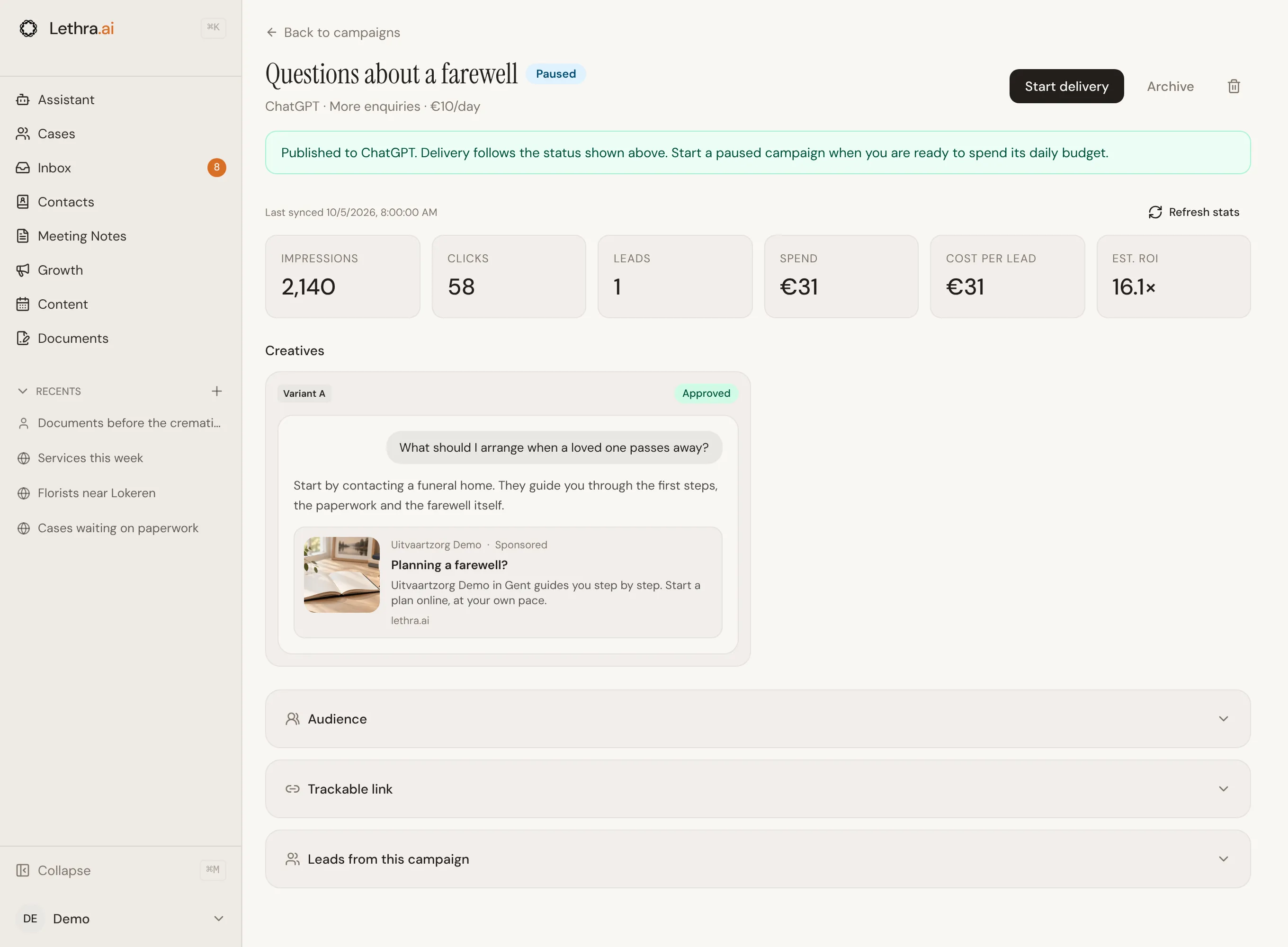Open the Assistant page from sidebar
Screen dimensions: 1288x947
(x=120, y=100)
